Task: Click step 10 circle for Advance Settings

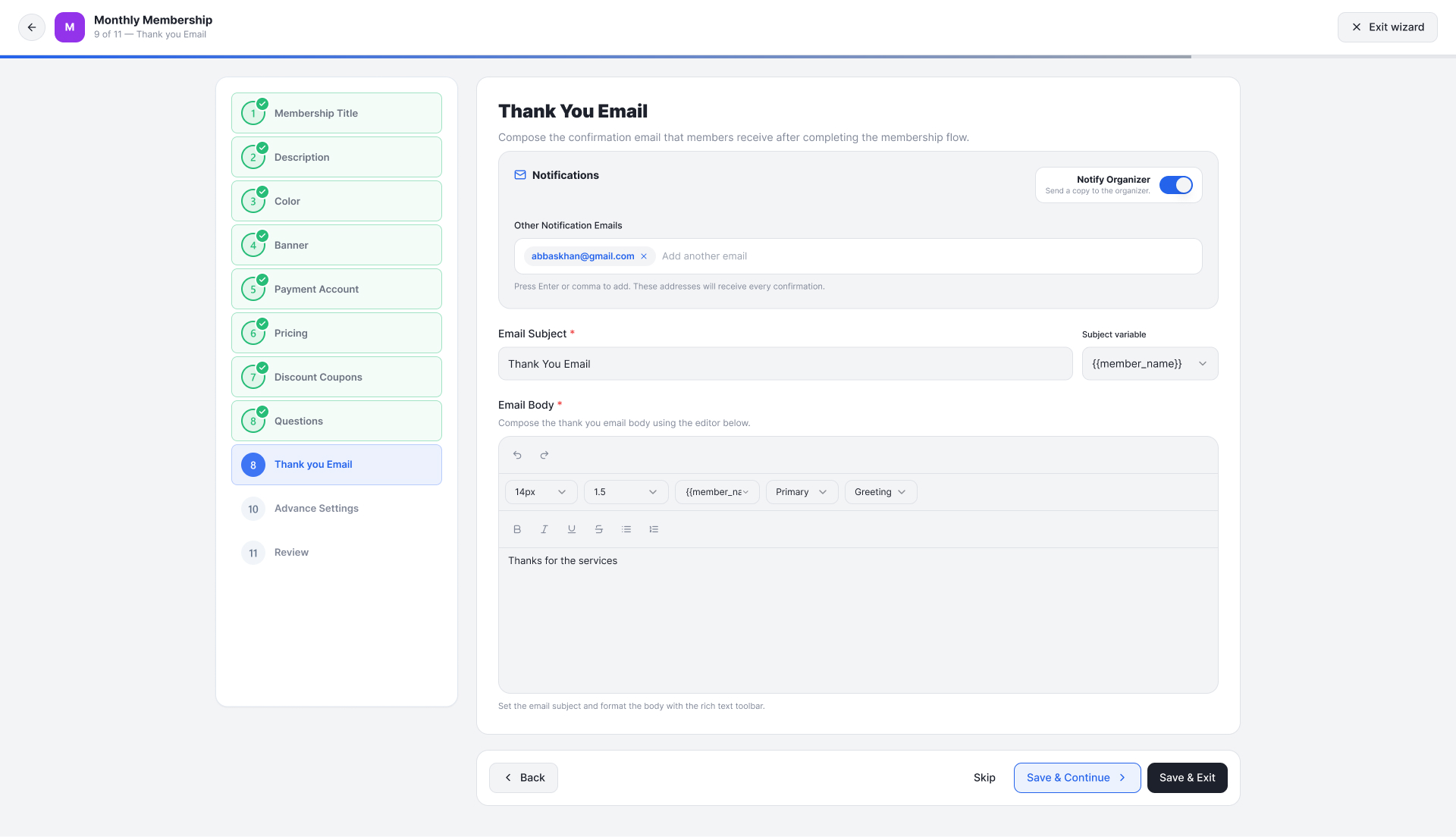Action: tap(253, 509)
